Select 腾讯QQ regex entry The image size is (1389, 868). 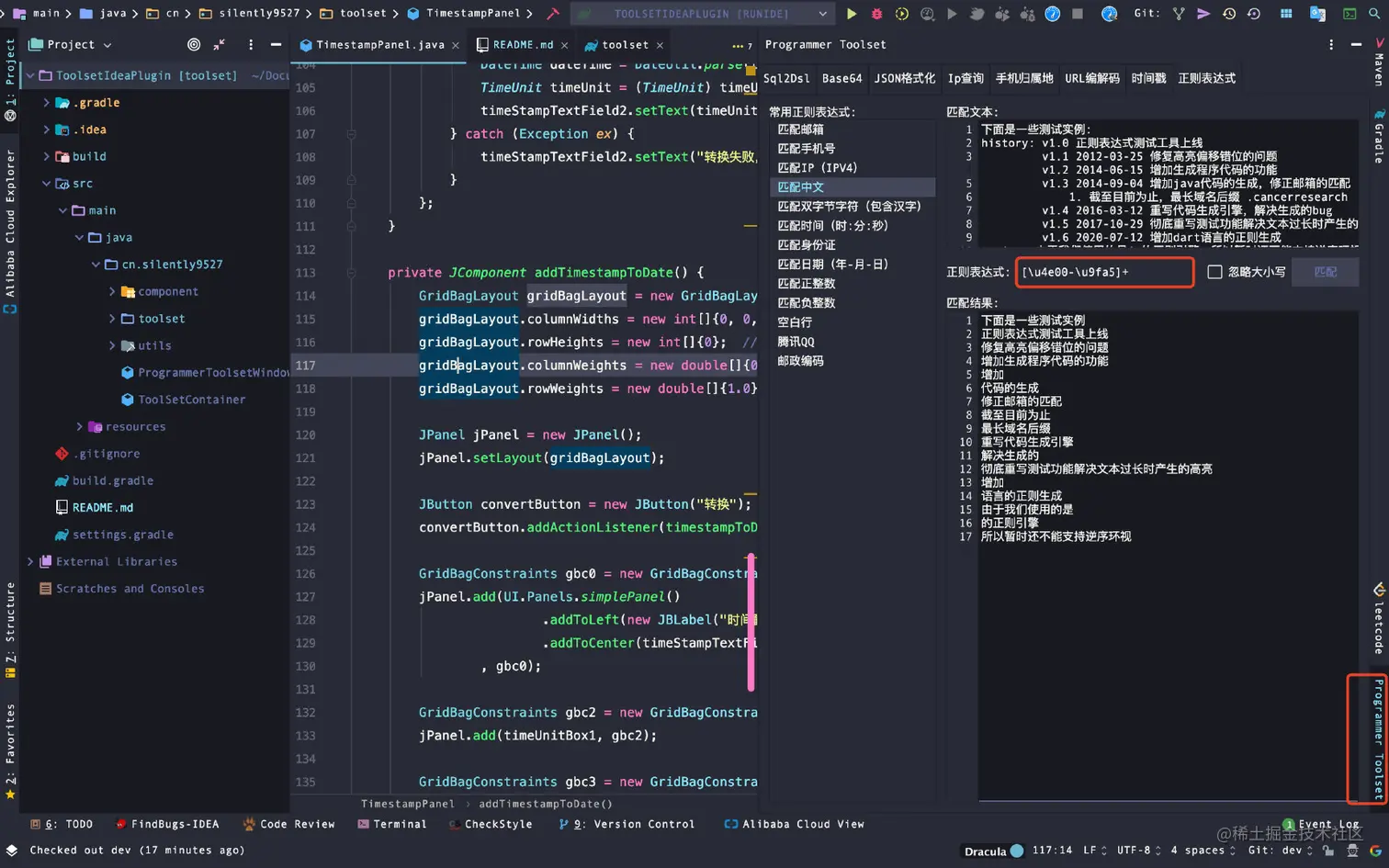click(796, 342)
